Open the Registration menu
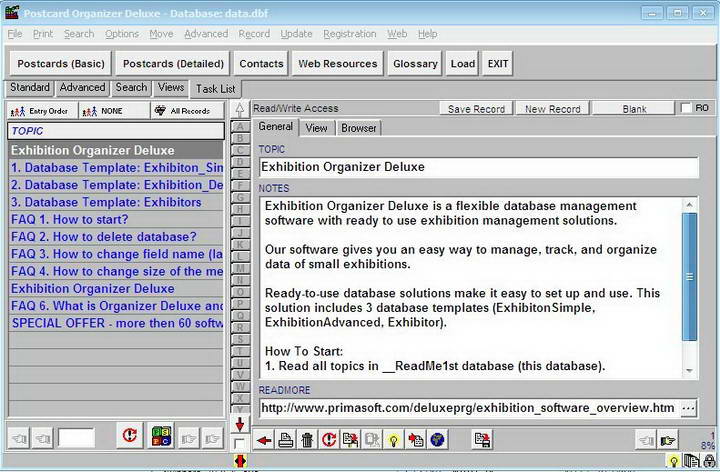 click(349, 34)
